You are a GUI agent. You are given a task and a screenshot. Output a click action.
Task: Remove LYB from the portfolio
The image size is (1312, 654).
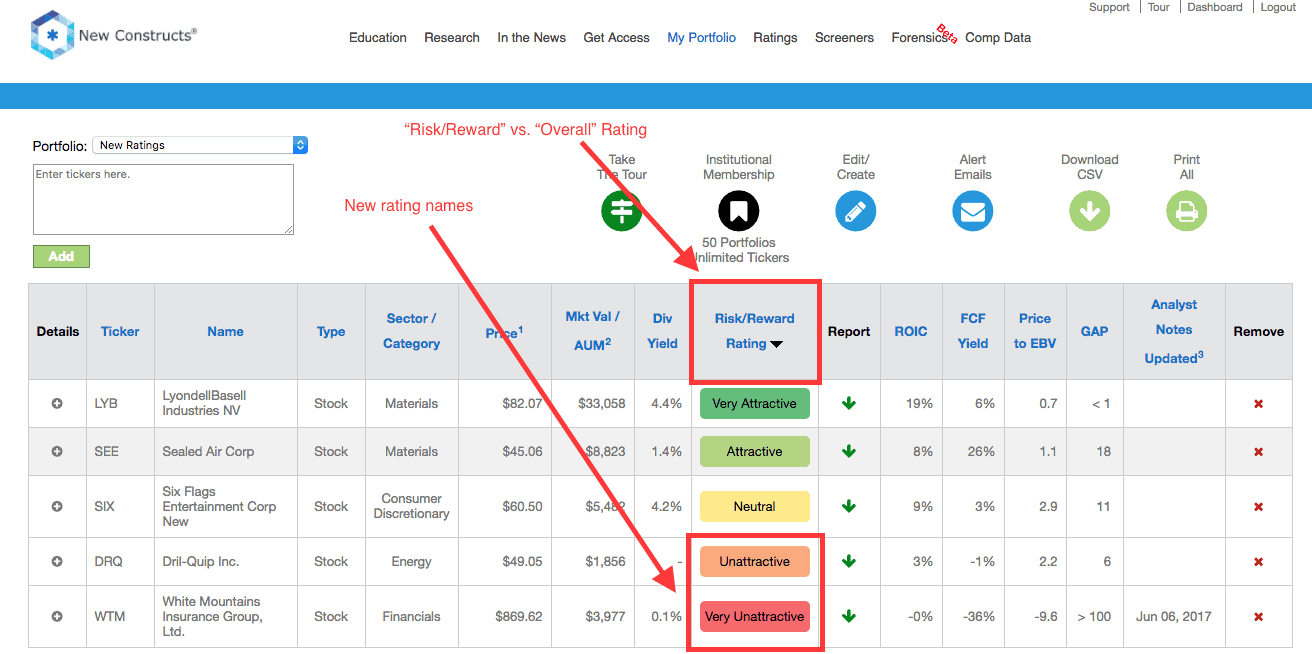tap(1258, 403)
